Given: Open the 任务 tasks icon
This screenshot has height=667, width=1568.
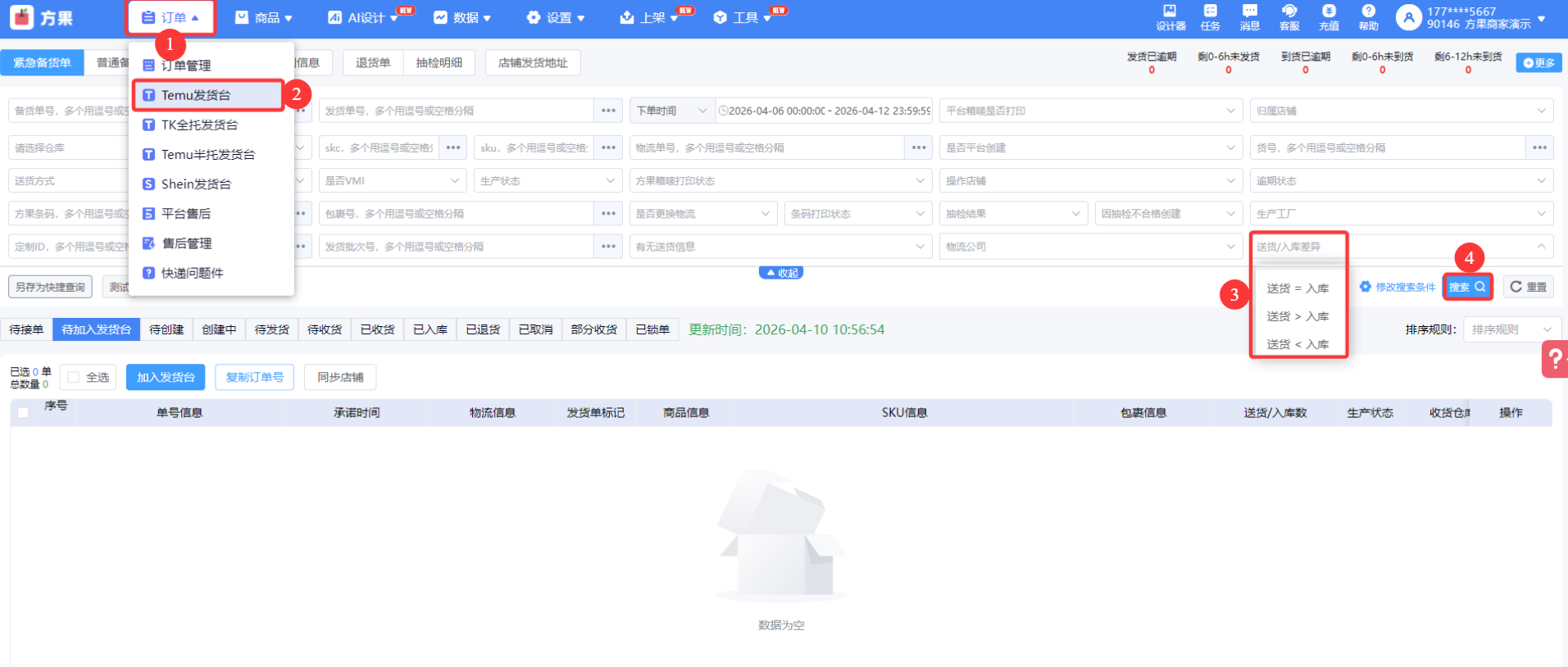Looking at the screenshot, I should click(x=1210, y=16).
